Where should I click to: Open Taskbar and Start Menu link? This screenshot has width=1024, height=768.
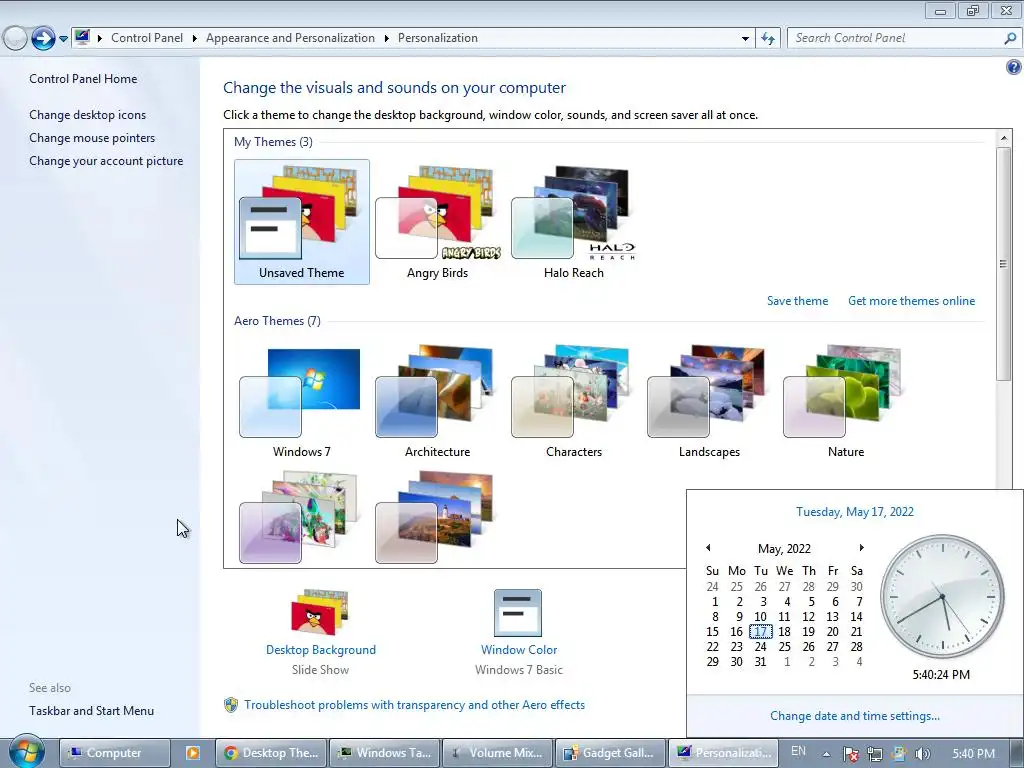[91, 711]
